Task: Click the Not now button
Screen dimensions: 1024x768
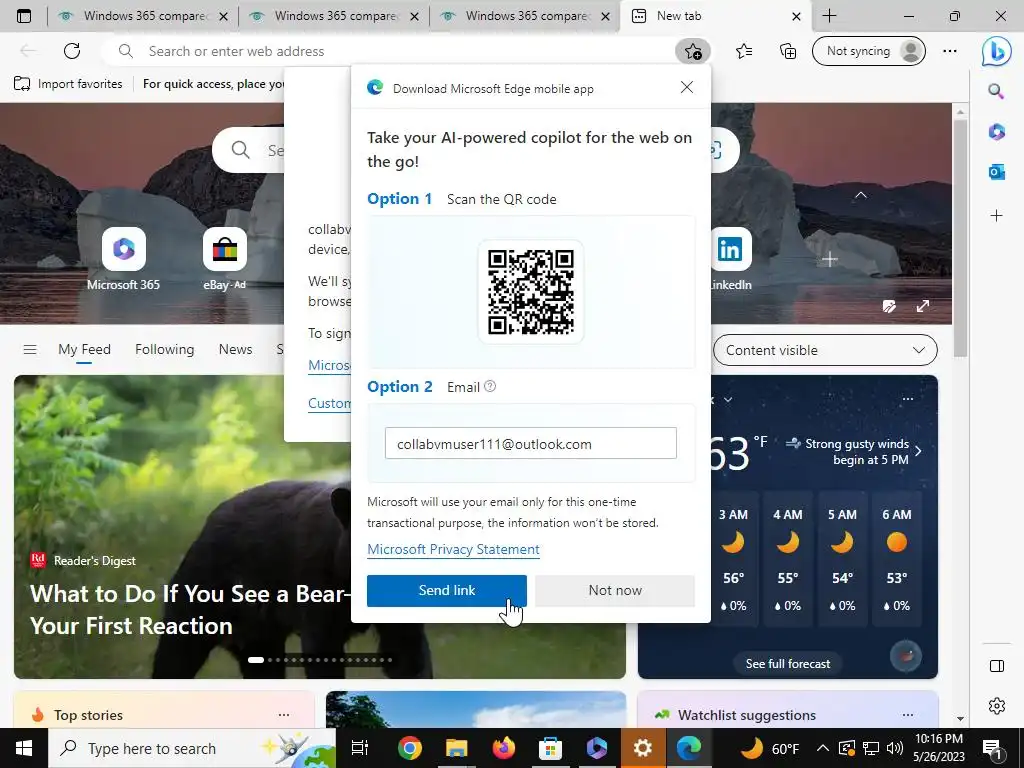Action: pos(615,590)
